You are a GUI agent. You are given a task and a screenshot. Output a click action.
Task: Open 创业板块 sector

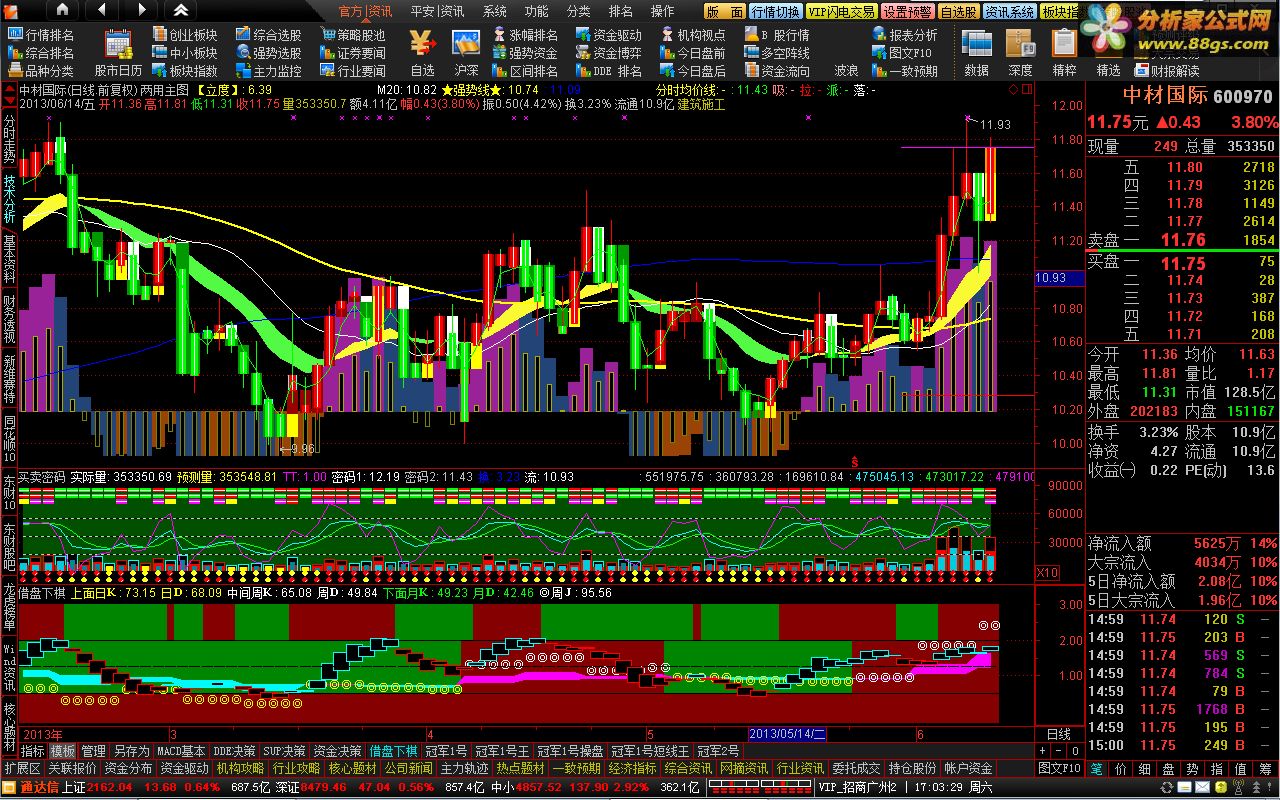185,35
